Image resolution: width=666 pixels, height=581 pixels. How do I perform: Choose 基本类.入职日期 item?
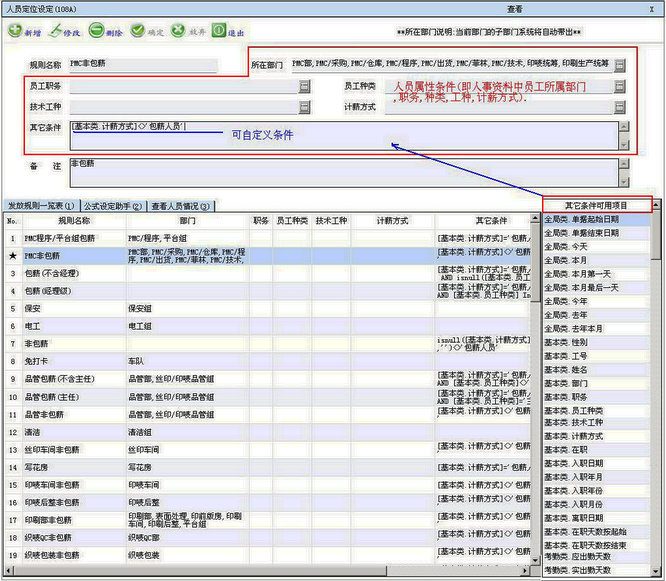(x=596, y=463)
